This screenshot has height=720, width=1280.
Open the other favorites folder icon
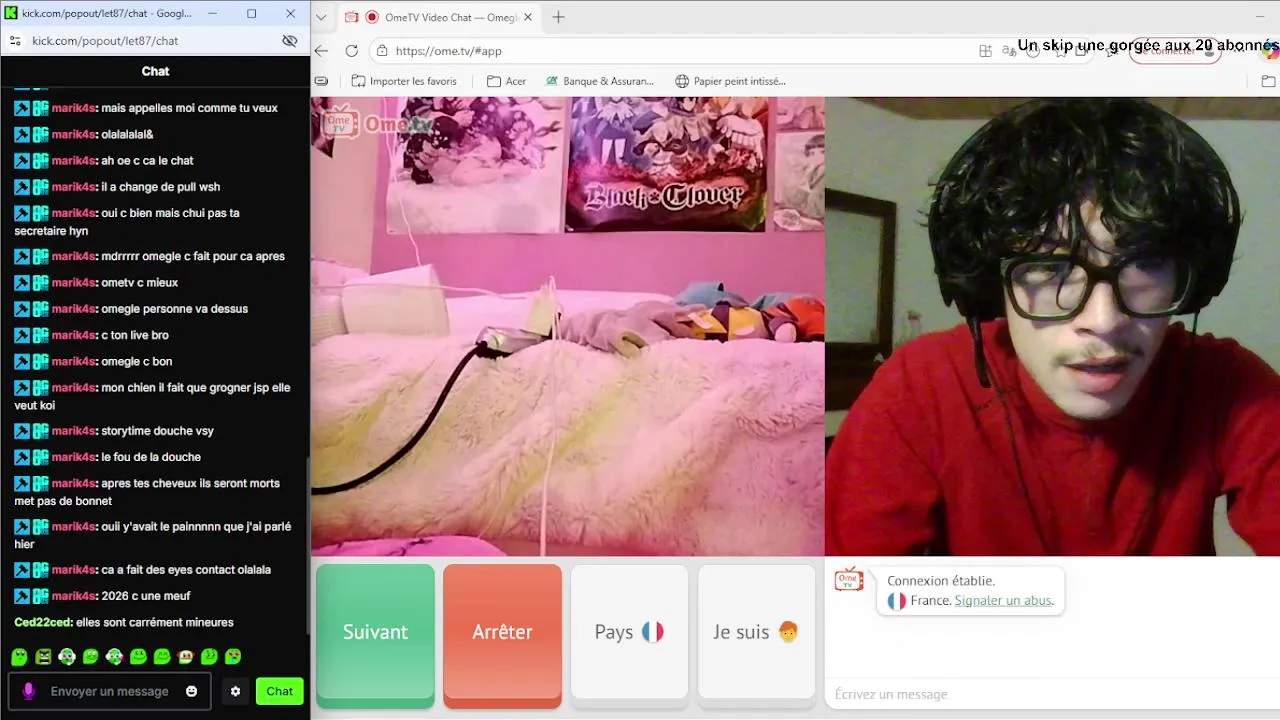1268,81
